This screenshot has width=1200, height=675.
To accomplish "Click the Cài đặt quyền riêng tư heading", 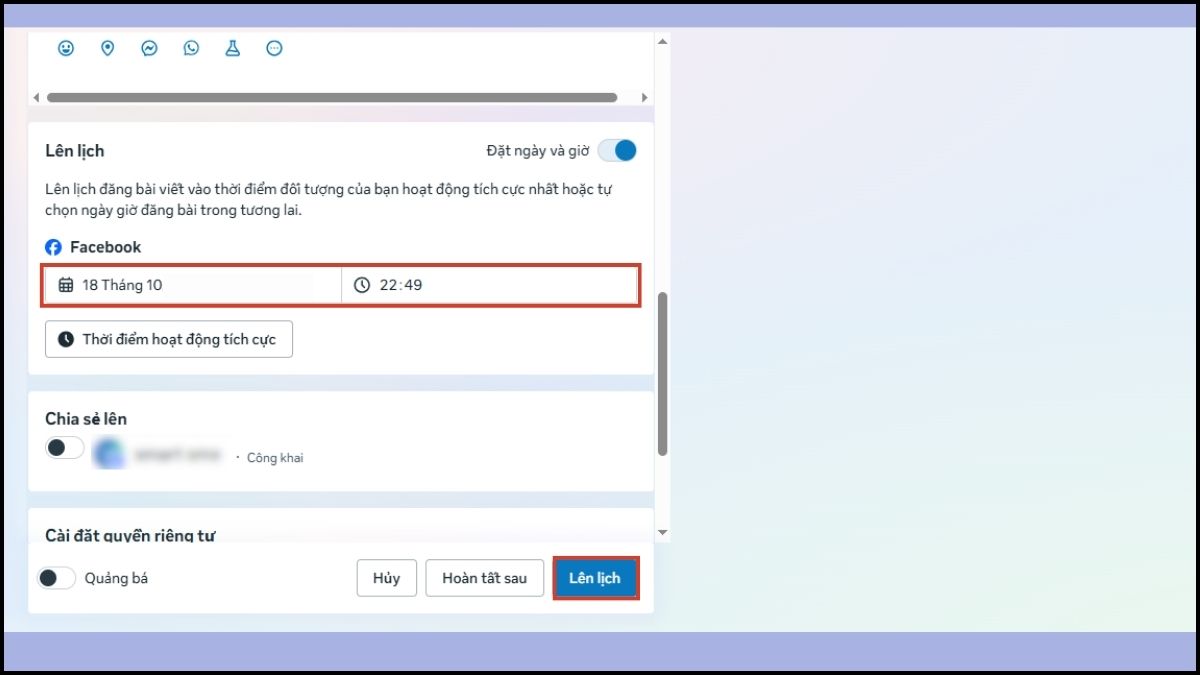I will [130, 535].
